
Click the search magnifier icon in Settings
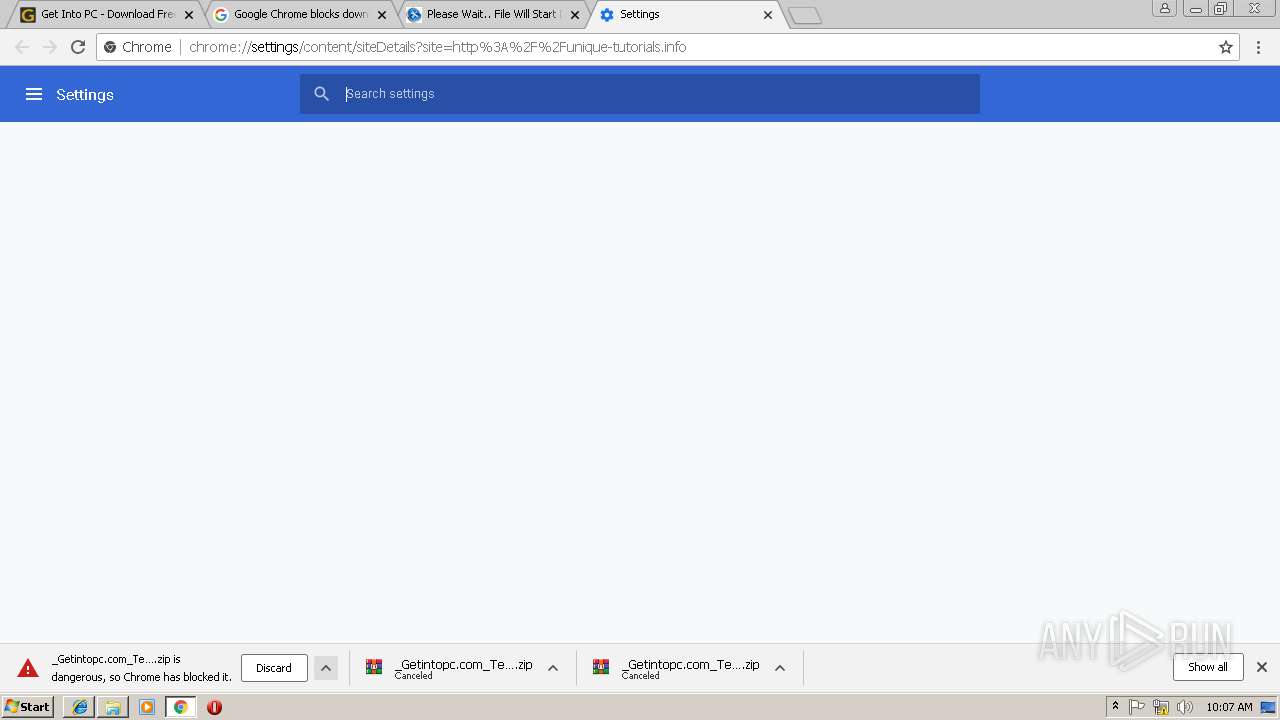pos(321,94)
